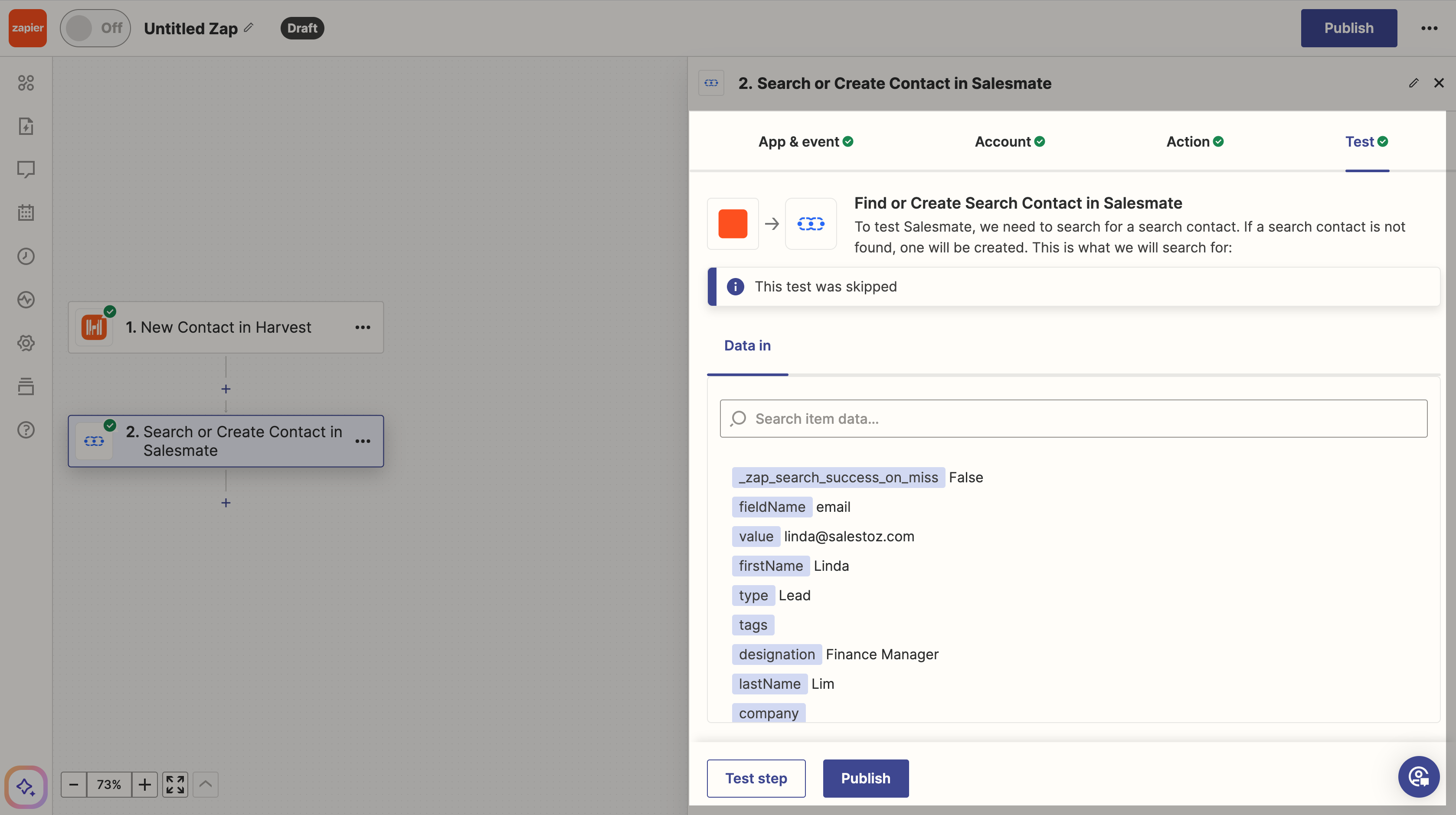Image resolution: width=1456 pixels, height=815 pixels.
Task: Select step 2 Search or Create Contact
Action: coord(226,441)
